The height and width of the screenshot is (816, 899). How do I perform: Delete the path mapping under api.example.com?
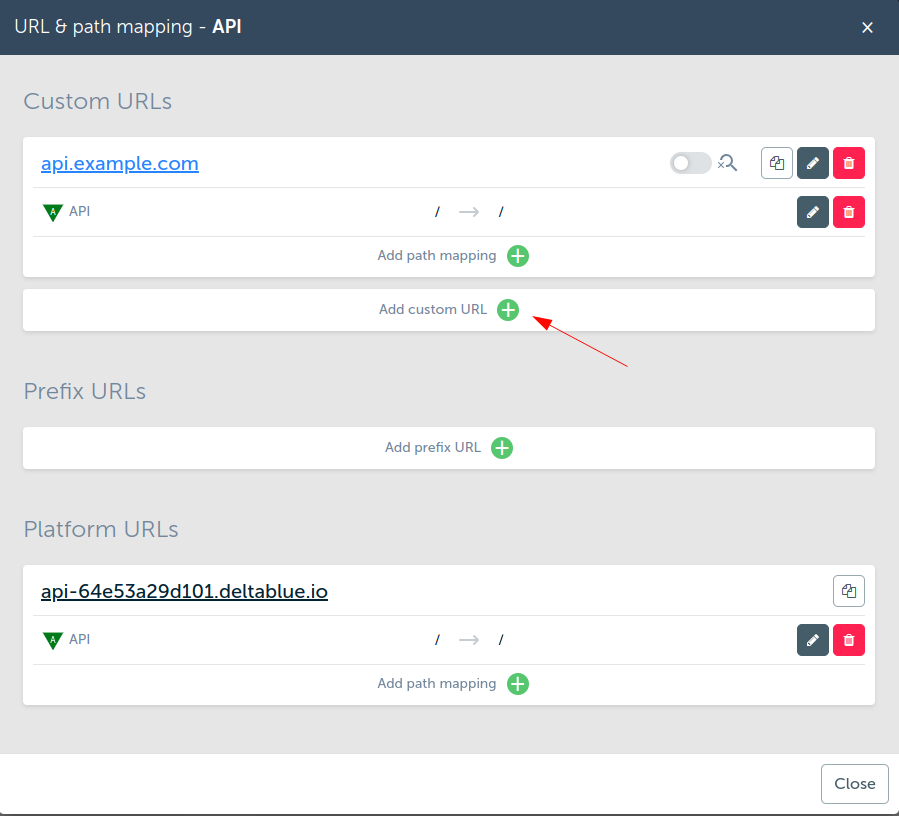(849, 212)
